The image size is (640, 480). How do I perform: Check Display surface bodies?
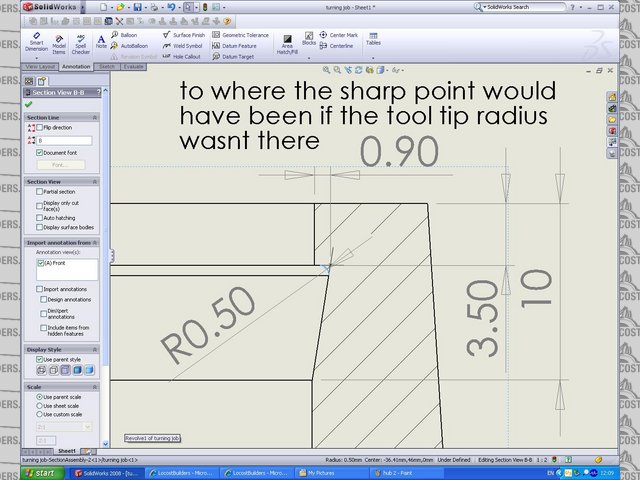40,227
